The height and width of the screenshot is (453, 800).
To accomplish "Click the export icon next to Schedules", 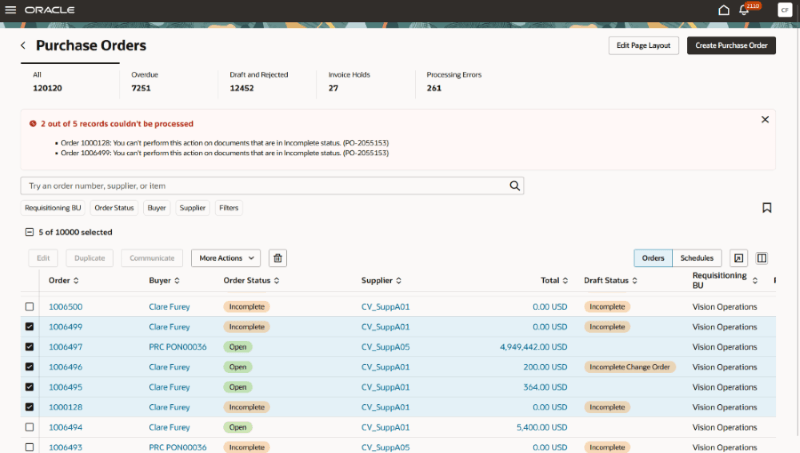I will tap(738, 258).
